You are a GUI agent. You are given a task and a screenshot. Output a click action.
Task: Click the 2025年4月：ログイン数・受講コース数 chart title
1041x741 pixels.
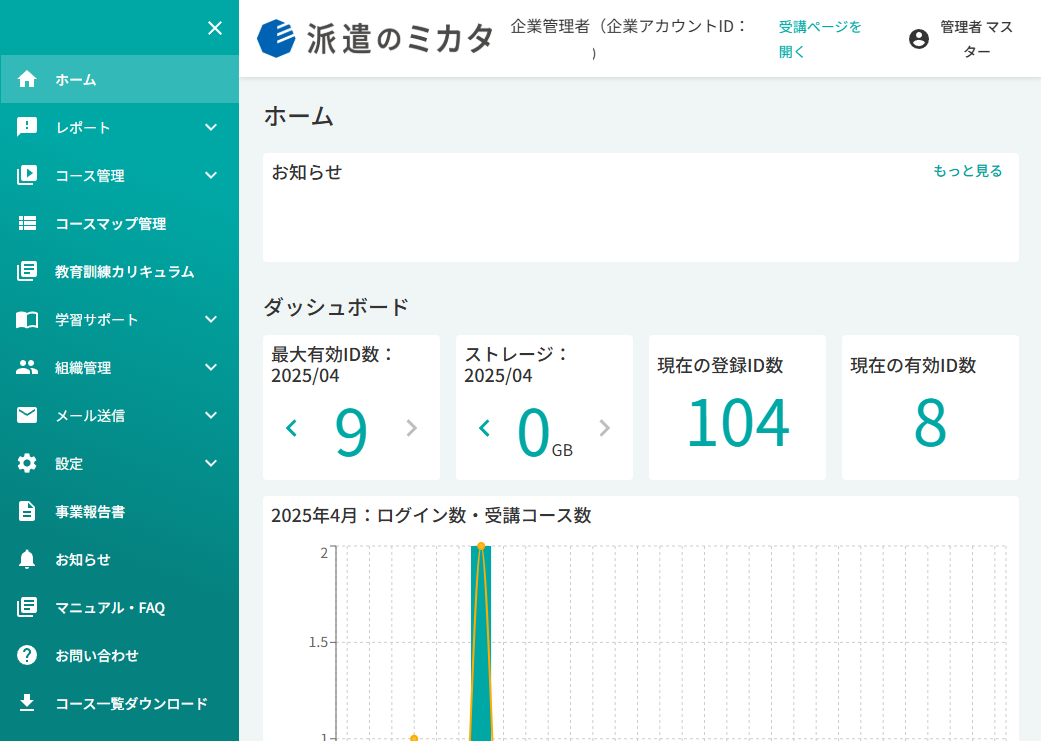point(431,515)
